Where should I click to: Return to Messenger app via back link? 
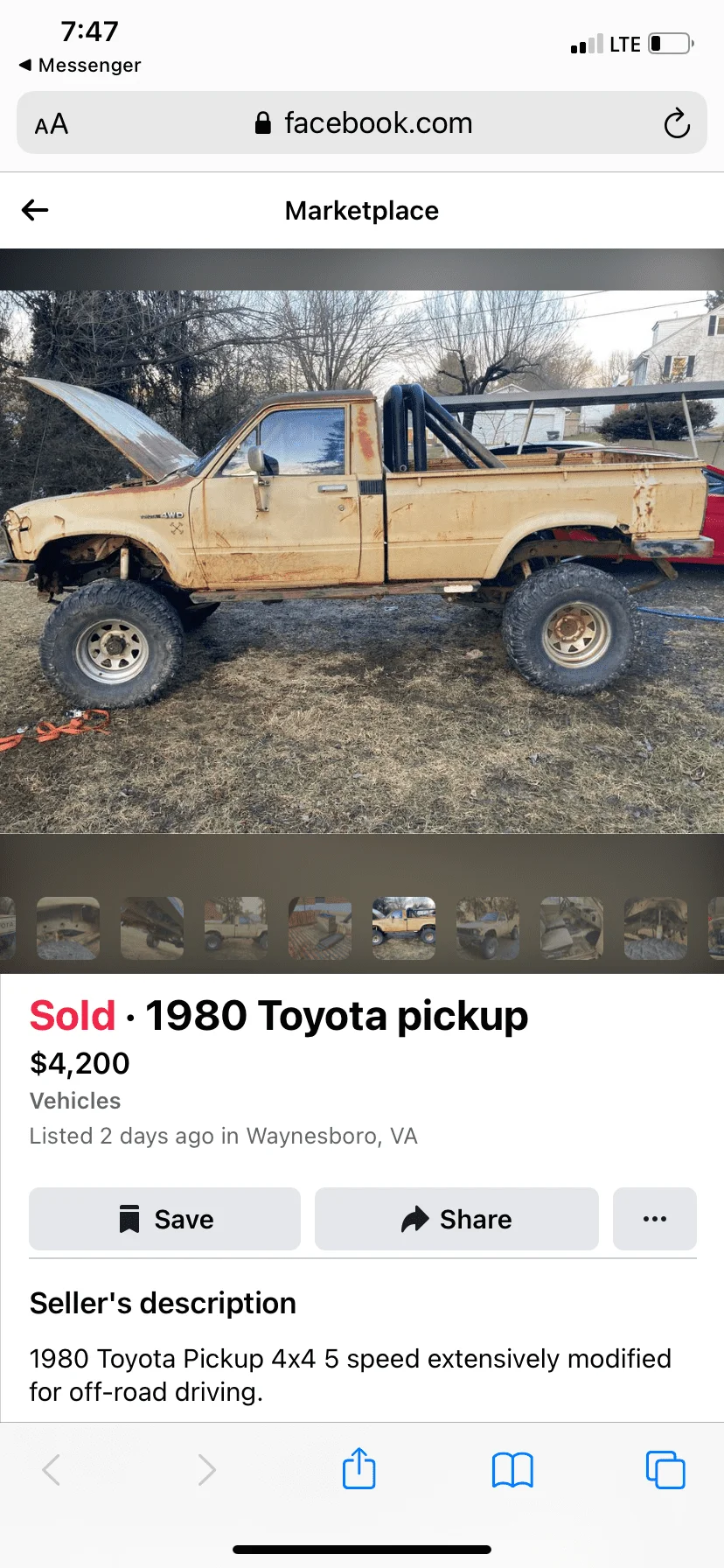pos(80,66)
